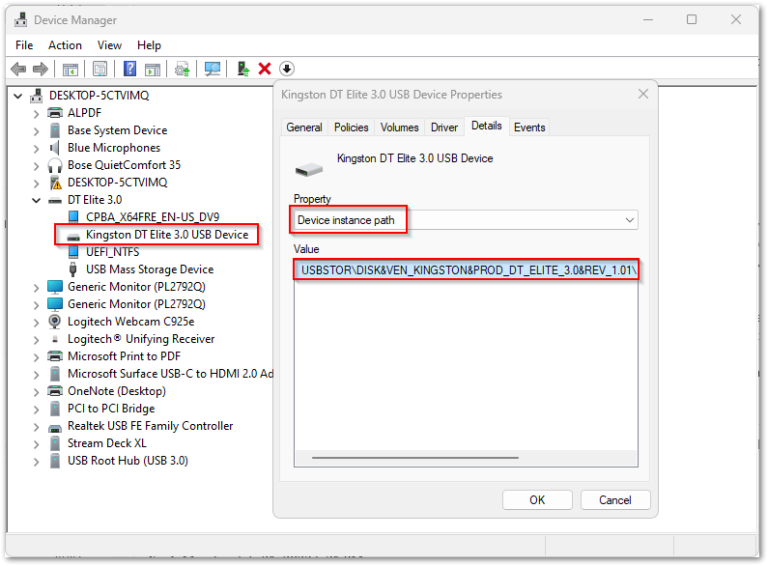Click the Bose QuietComfort 35 headphones icon

(55, 165)
